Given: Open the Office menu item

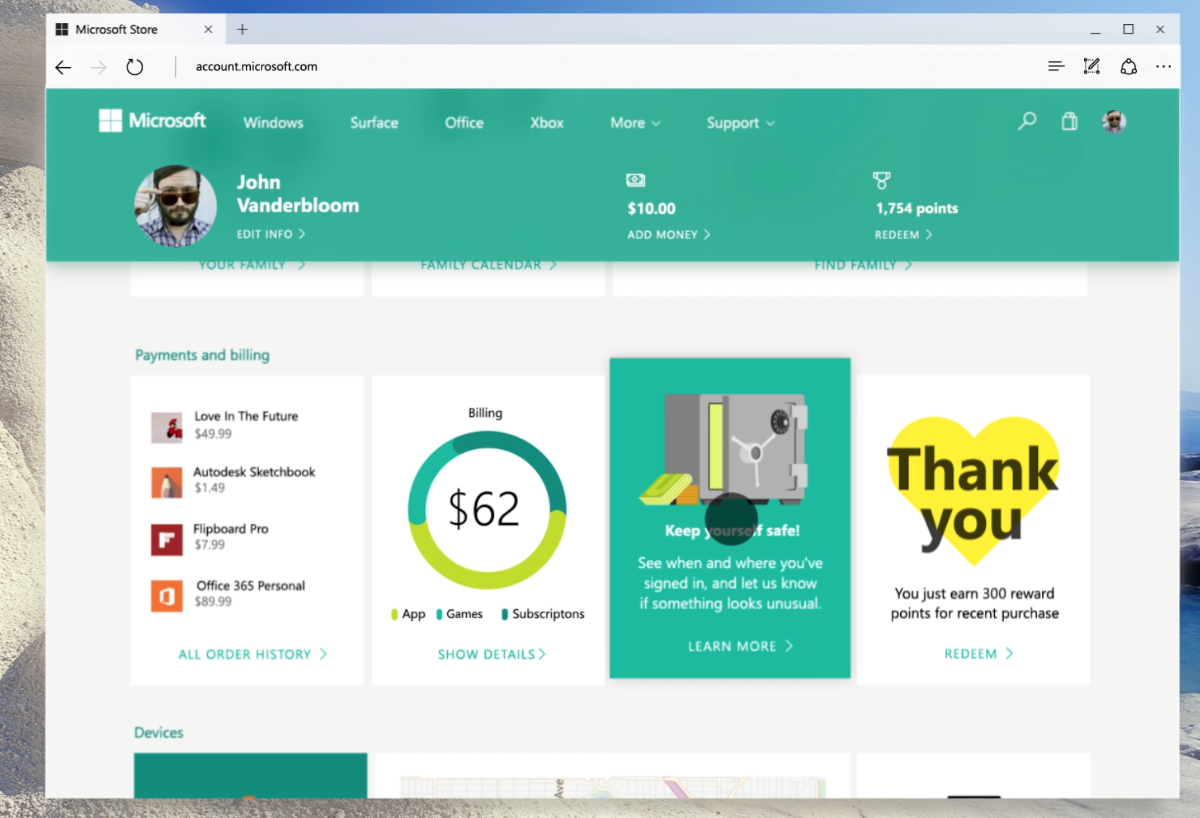Looking at the screenshot, I should (464, 123).
